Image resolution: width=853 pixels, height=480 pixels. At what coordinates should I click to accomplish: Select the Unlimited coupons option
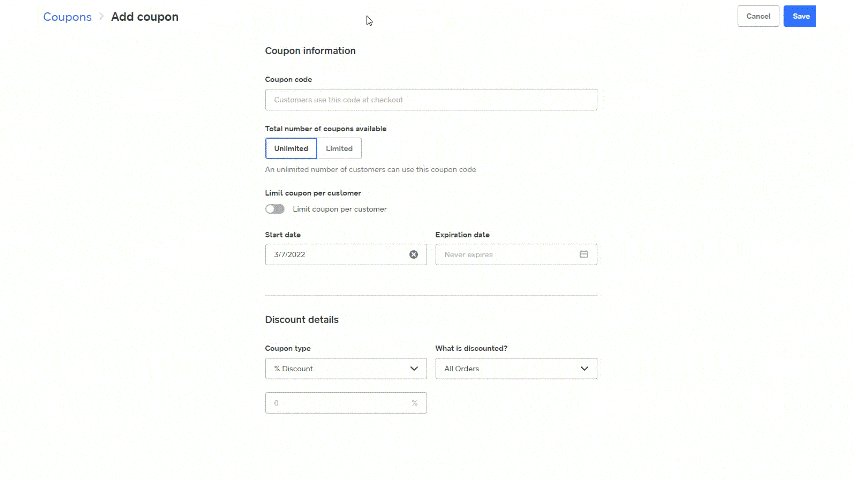(291, 148)
